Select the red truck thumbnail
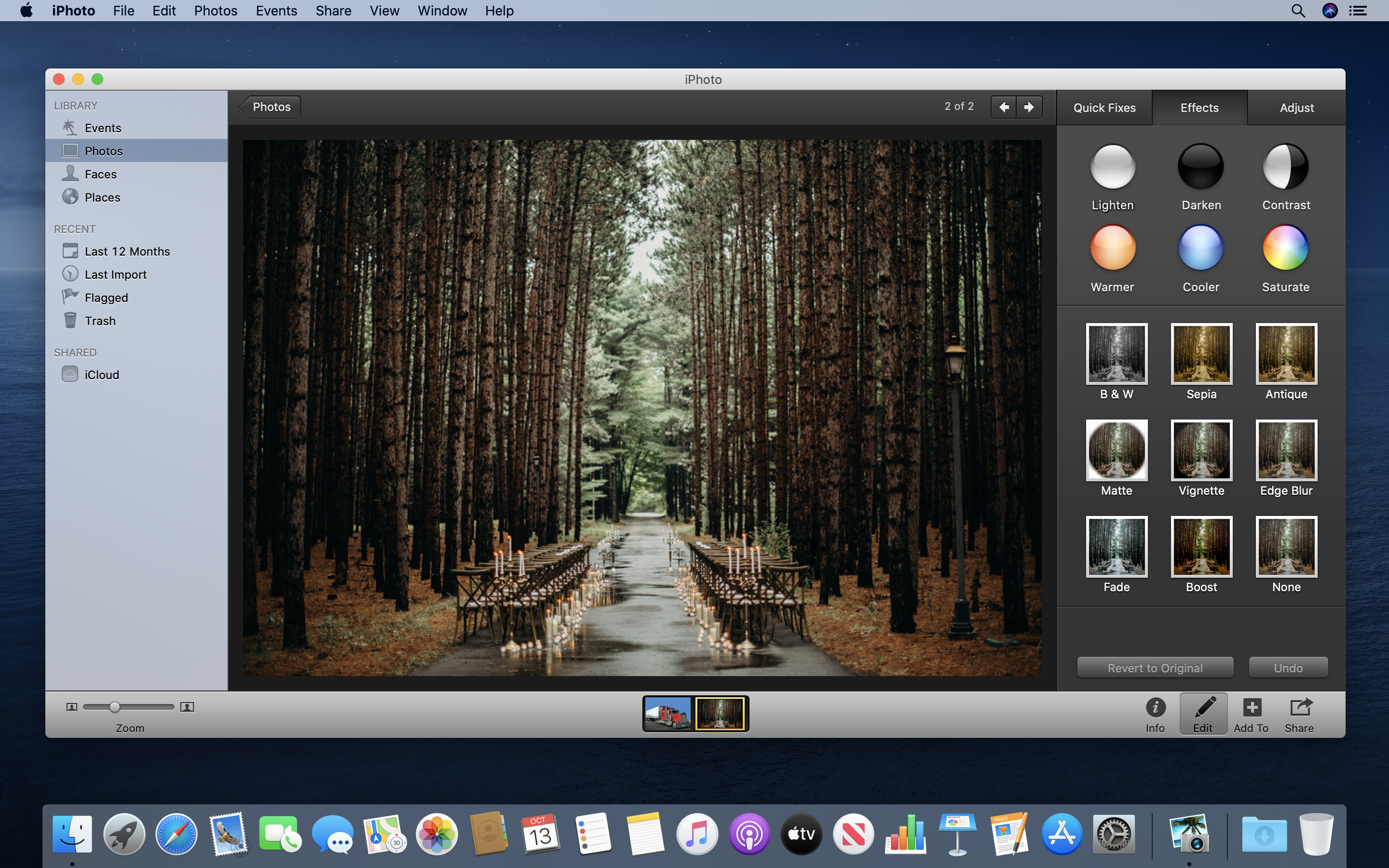 [667, 714]
